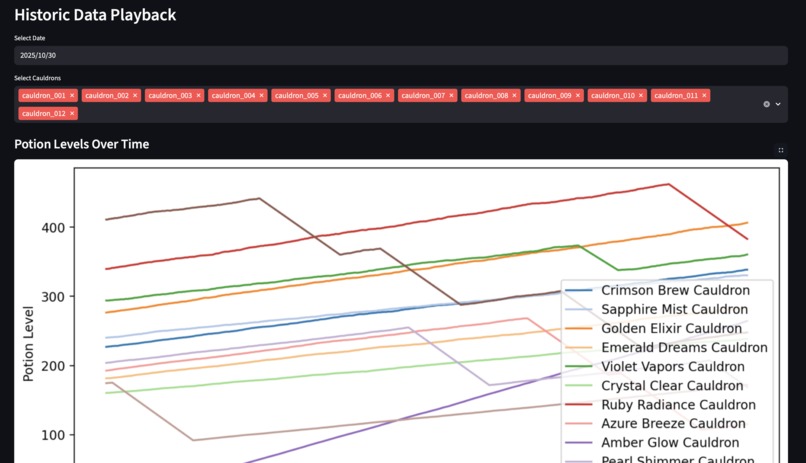Remove cauldron_004 tag with its x
This screenshot has width=806, height=463.
262,96
